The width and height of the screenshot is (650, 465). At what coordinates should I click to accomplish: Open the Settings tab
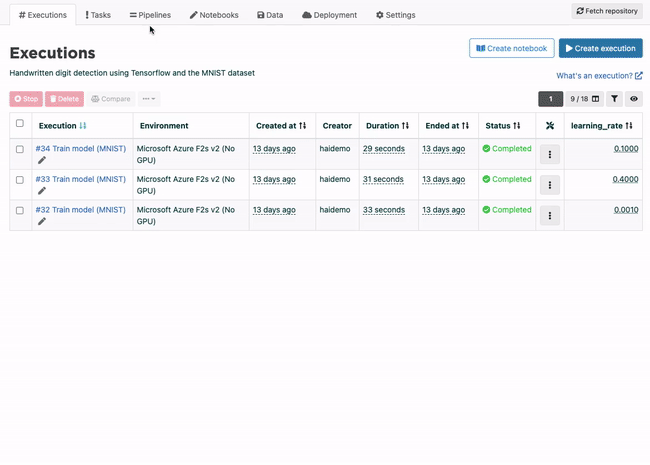coord(395,15)
